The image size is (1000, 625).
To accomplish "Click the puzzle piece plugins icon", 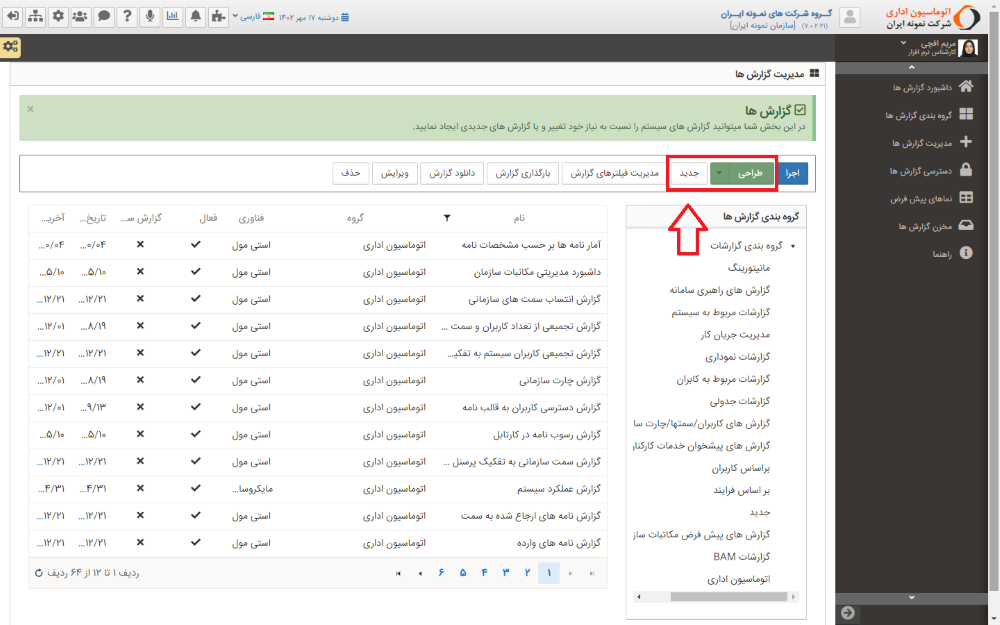I will click(x=218, y=14).
